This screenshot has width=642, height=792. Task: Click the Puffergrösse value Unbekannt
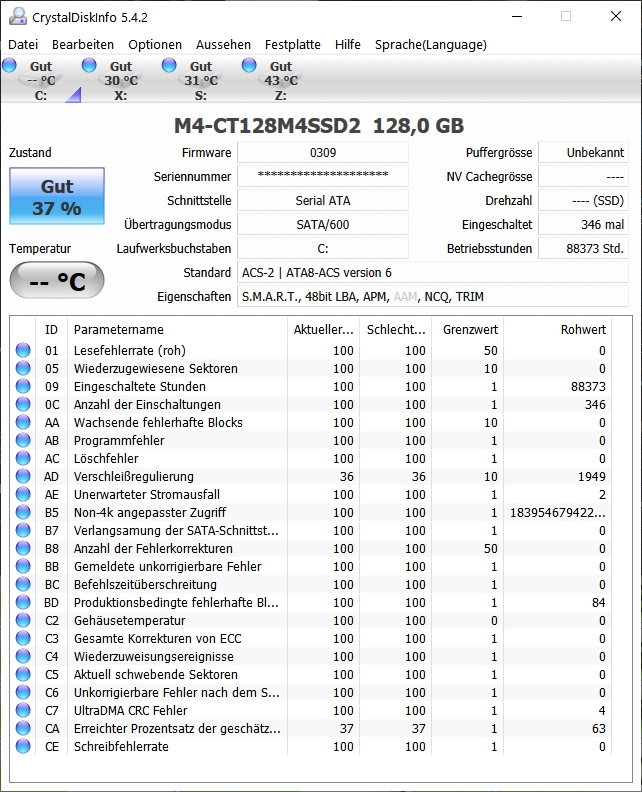tap(583, 153)
